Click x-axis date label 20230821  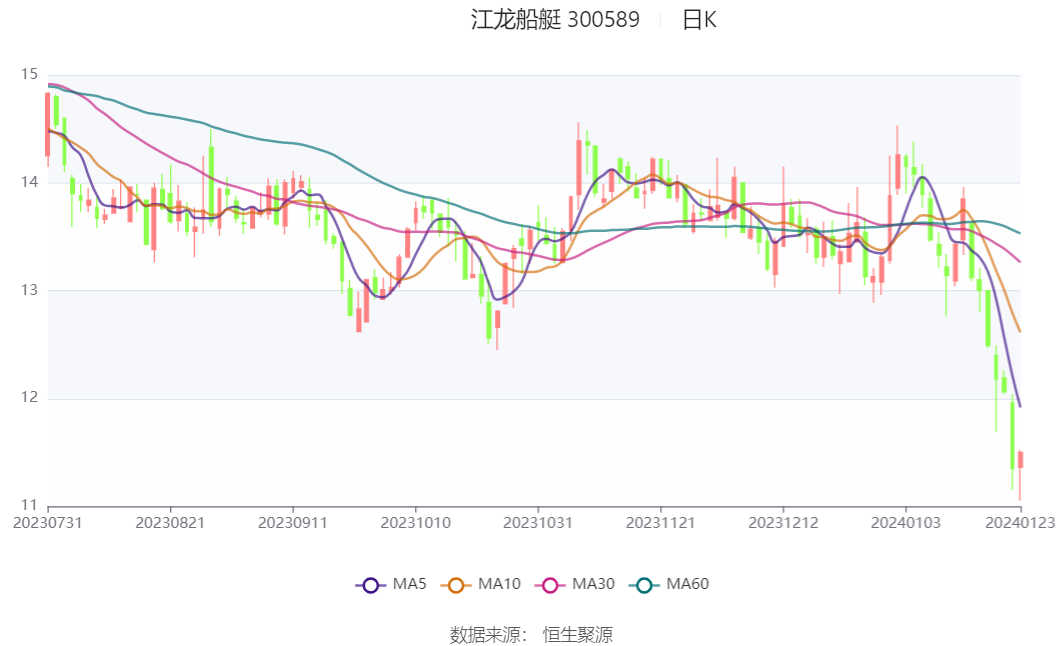pyautogui.click(x=170, y=523)
